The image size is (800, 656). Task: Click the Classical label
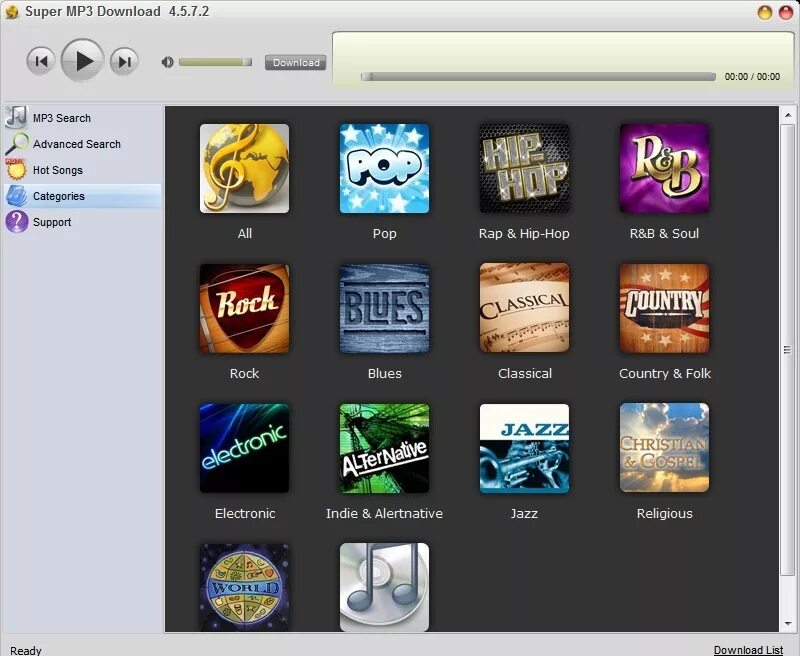click(525, 373)
